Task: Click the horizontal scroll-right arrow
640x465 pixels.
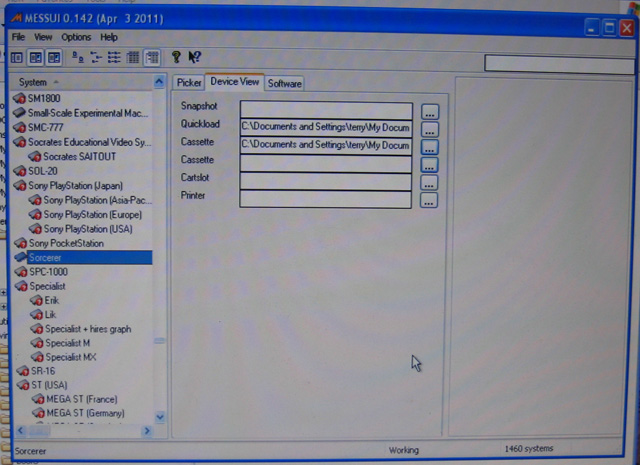Action: (x=147, y=431)
